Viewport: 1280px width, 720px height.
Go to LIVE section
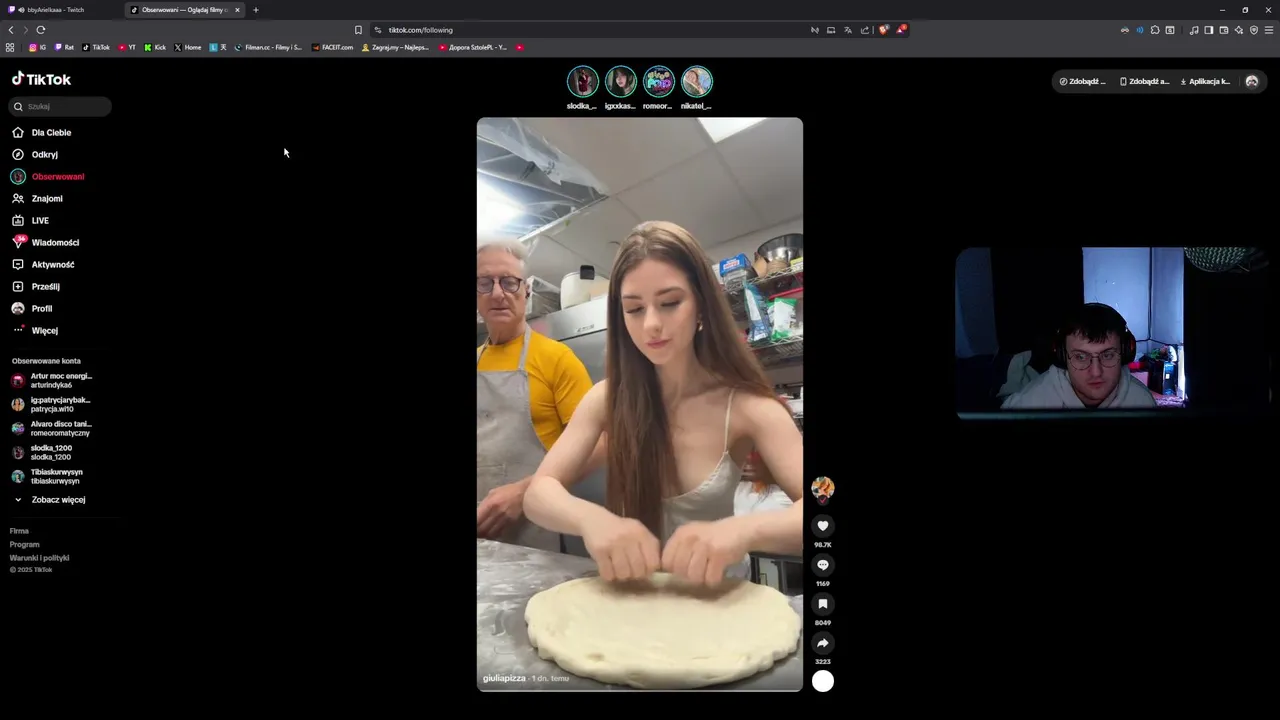coord(30,220)
